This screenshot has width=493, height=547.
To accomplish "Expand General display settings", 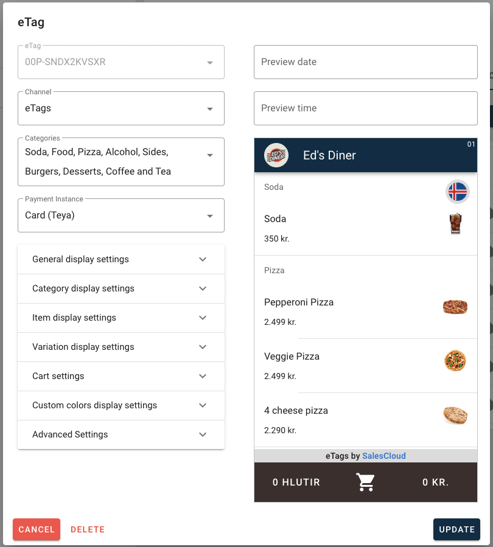I will 121,259.
